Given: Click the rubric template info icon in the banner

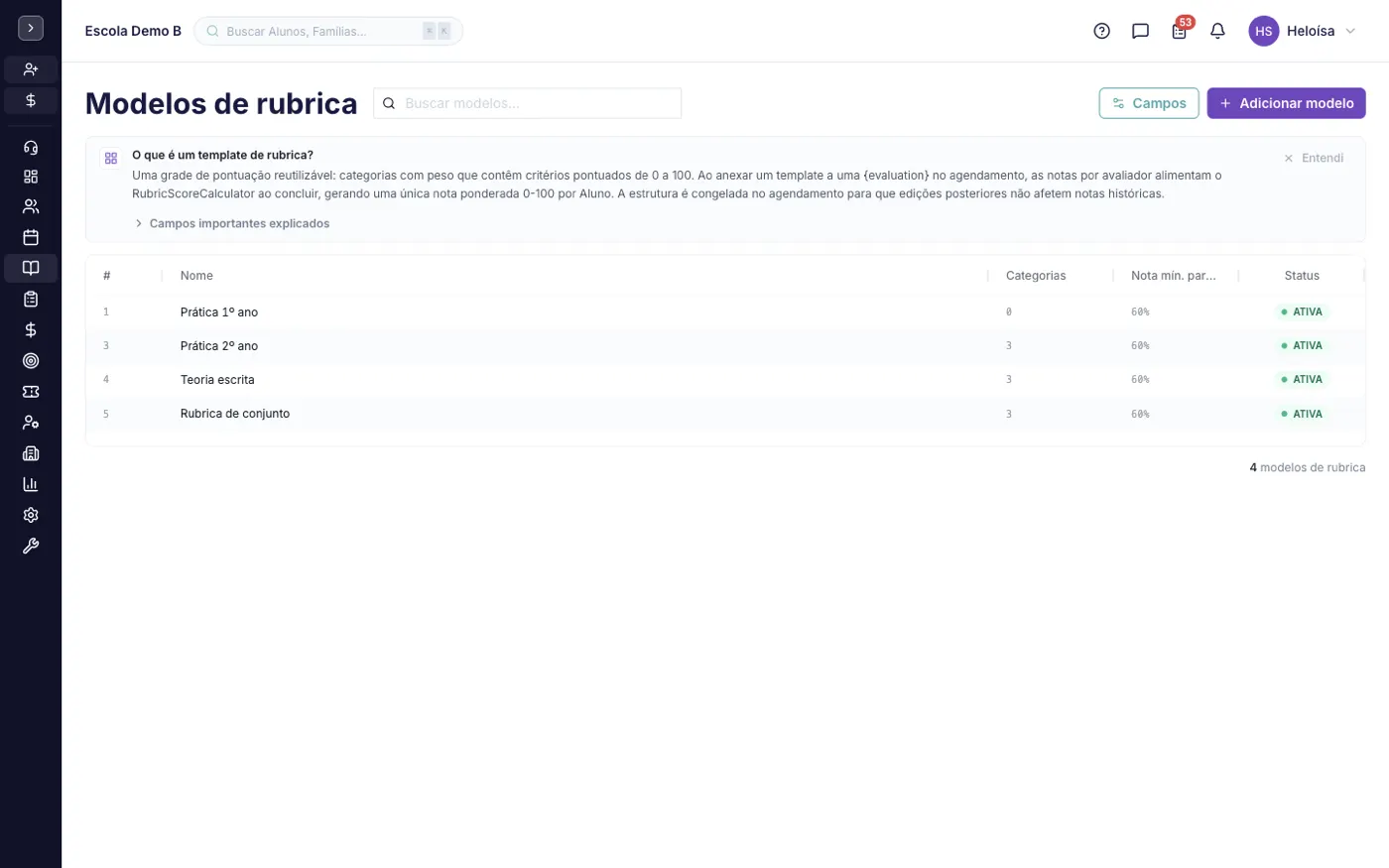Looking at the screenshot, I should click(x=111, y=158).
